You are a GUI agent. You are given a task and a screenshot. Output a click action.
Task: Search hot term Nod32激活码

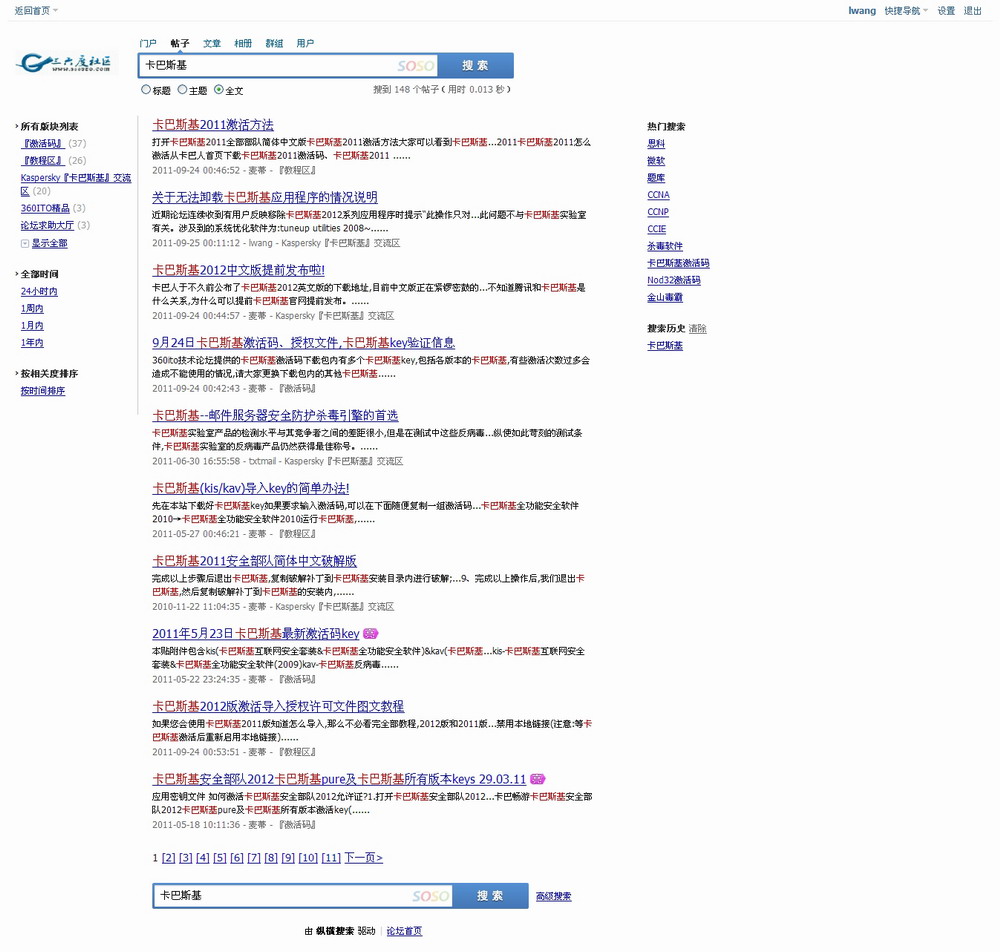point(674,281)
